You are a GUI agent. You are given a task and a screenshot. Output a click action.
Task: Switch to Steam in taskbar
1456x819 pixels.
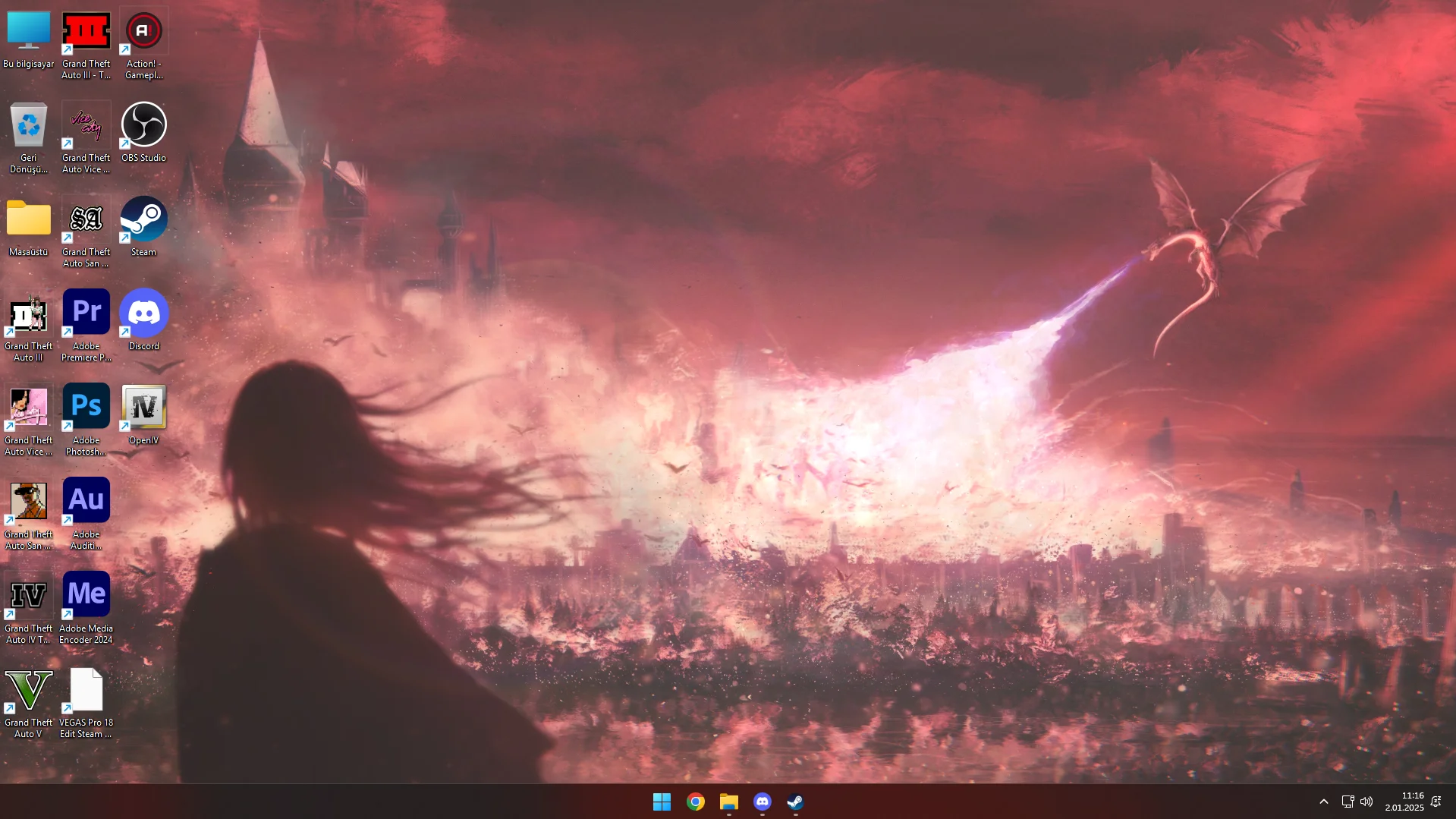795,802
